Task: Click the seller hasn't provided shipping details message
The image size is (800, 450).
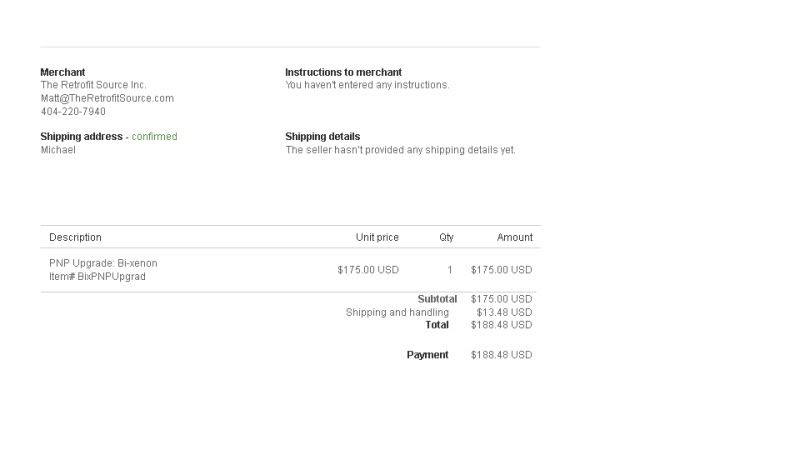Action: [400, 150]
